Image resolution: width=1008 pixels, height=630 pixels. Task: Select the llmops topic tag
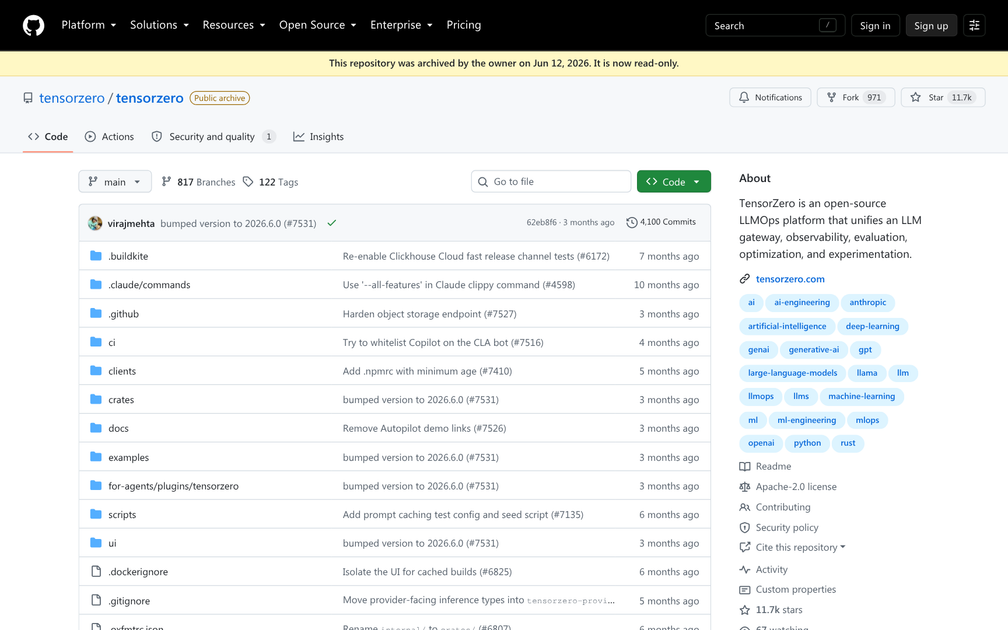(x=760, y=396)
